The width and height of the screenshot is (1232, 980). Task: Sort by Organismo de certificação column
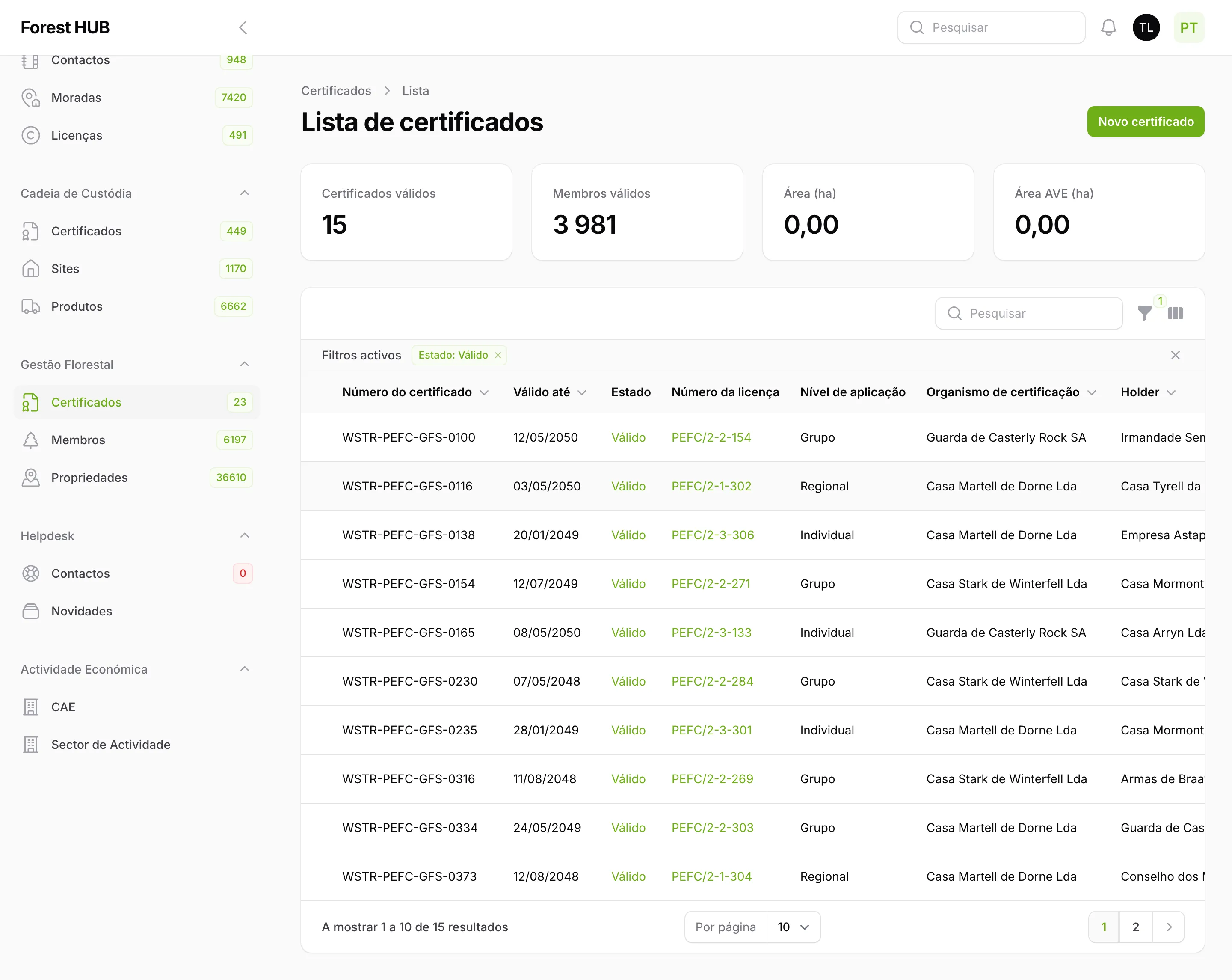tap(1011, 392)
